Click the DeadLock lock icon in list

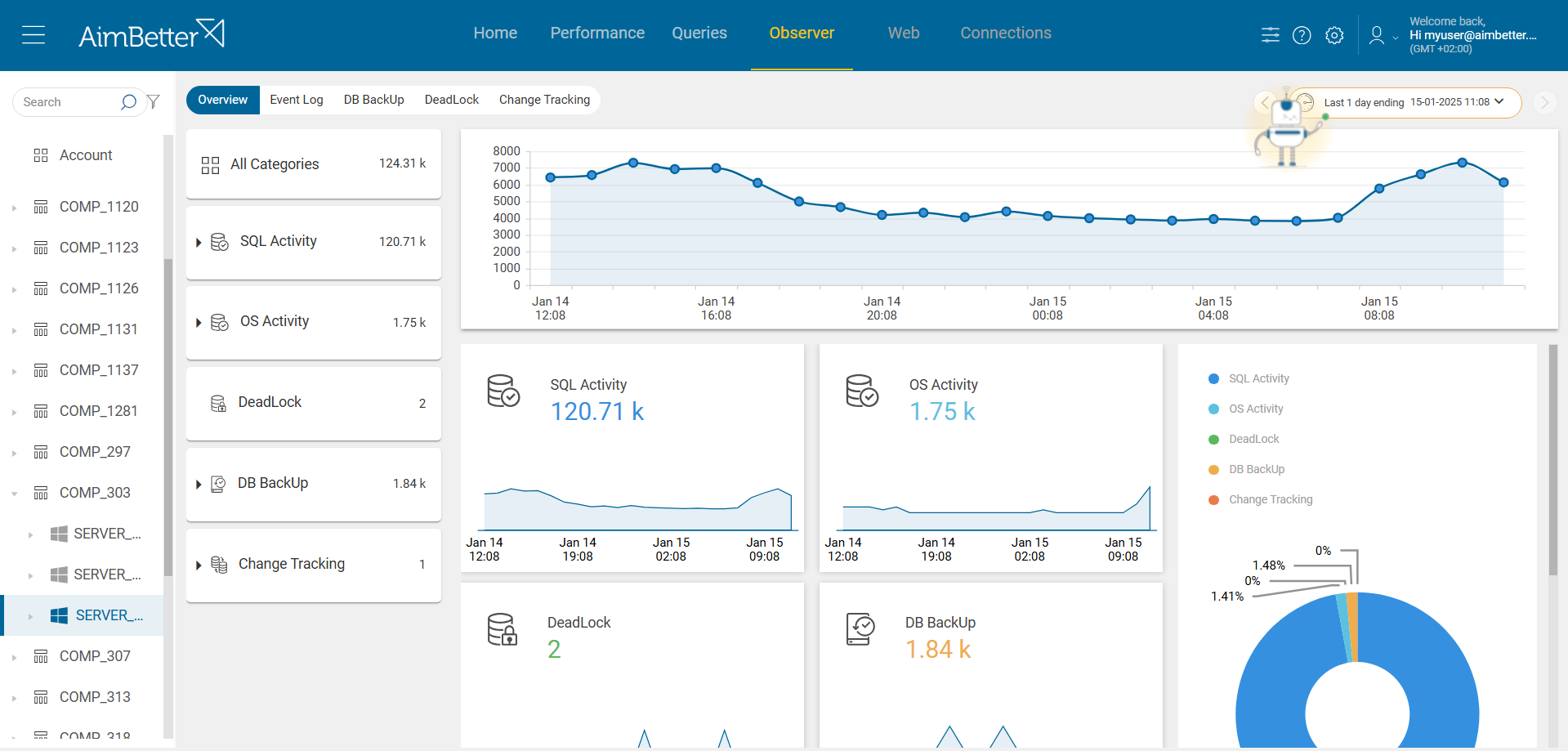pos(218,403)
